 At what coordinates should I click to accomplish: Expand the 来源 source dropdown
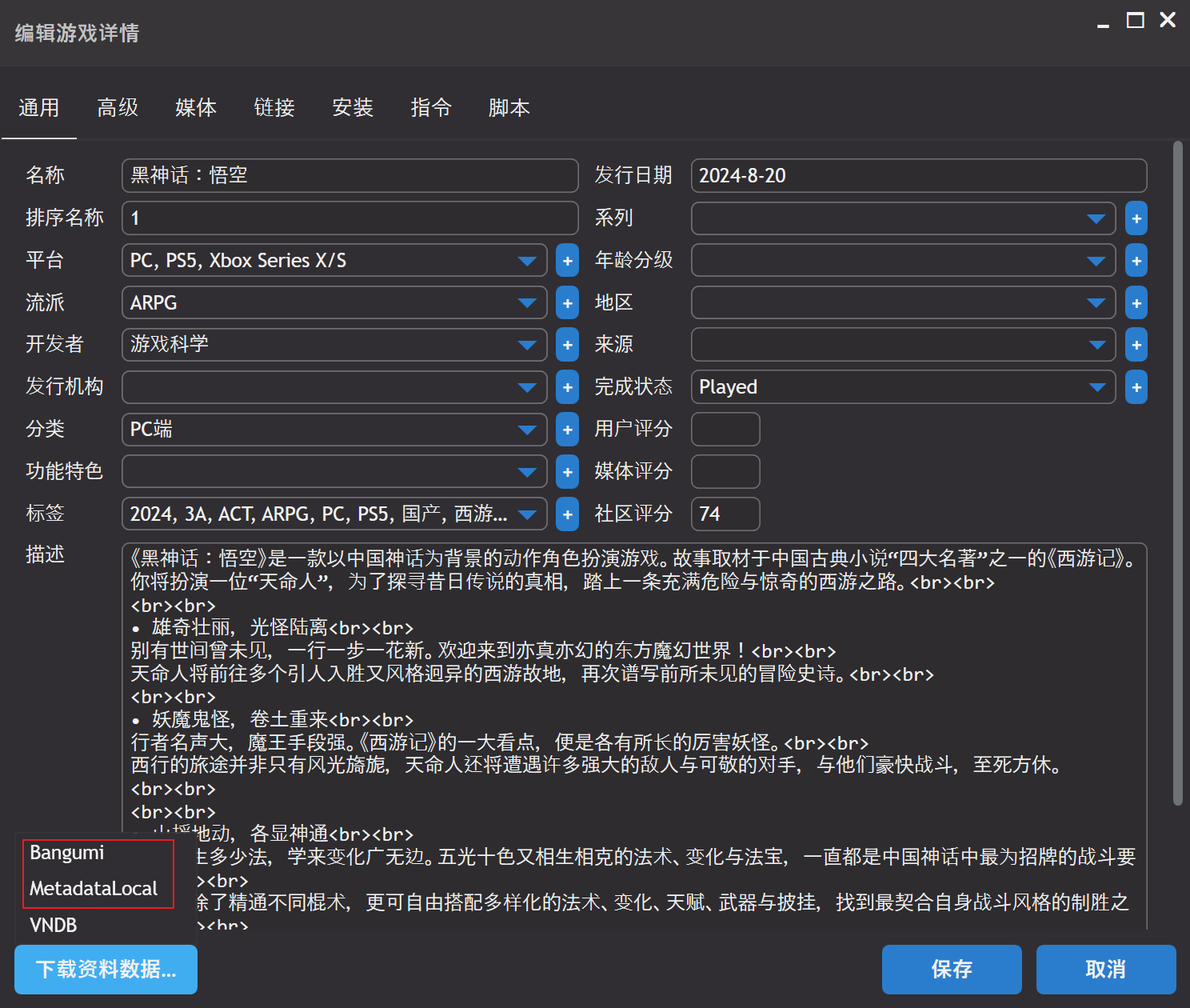[x=1096, y=345]
